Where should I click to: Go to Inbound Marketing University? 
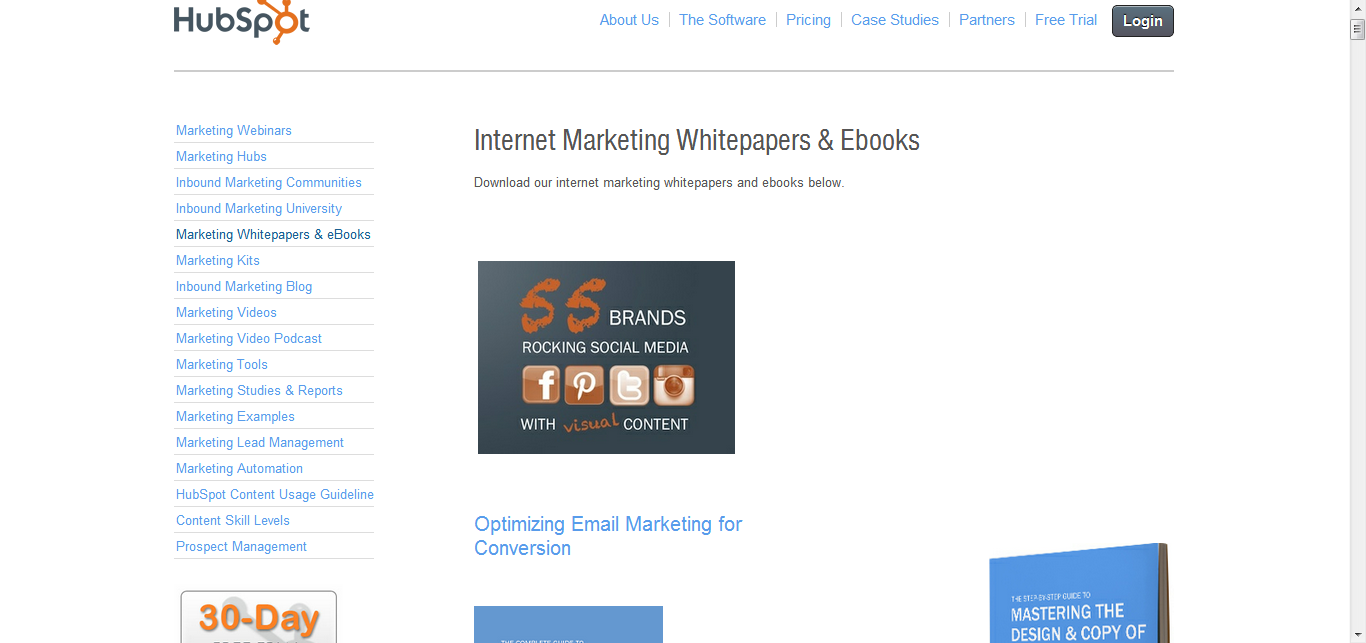259,208
